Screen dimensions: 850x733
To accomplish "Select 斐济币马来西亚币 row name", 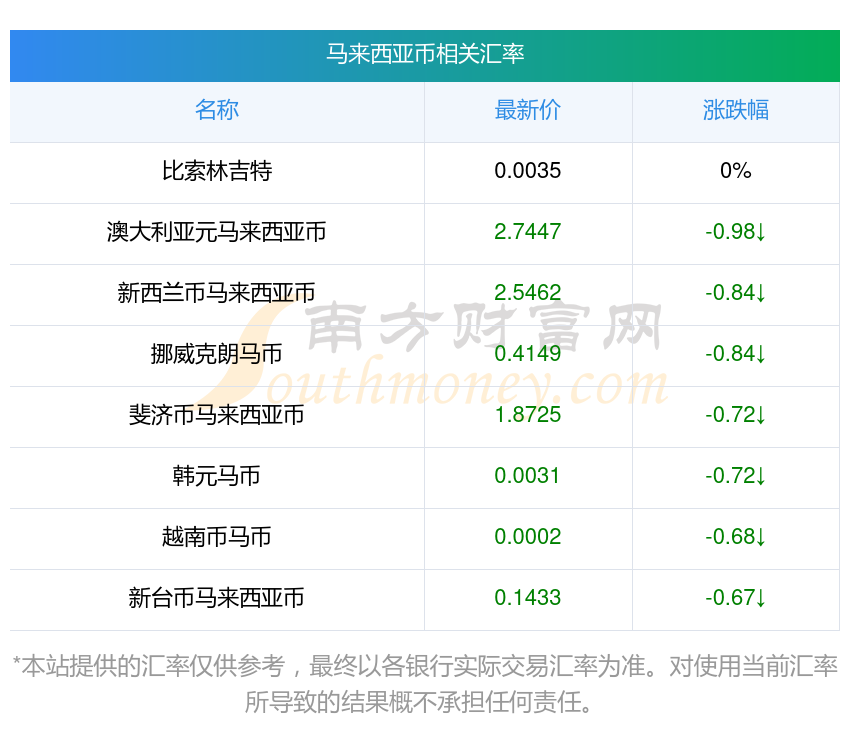I will [x=217, y=415].
